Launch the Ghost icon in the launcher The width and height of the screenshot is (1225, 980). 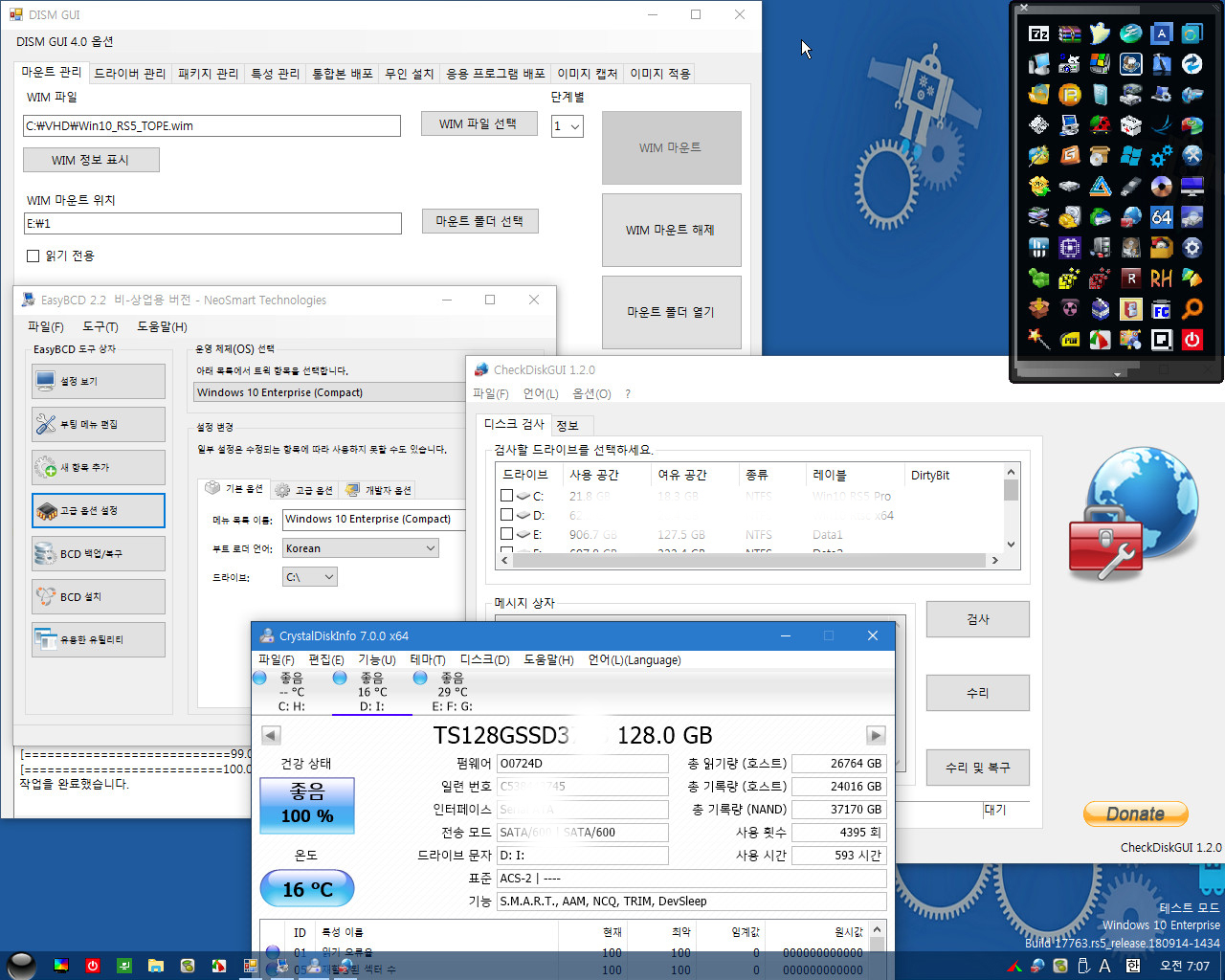1100,33
